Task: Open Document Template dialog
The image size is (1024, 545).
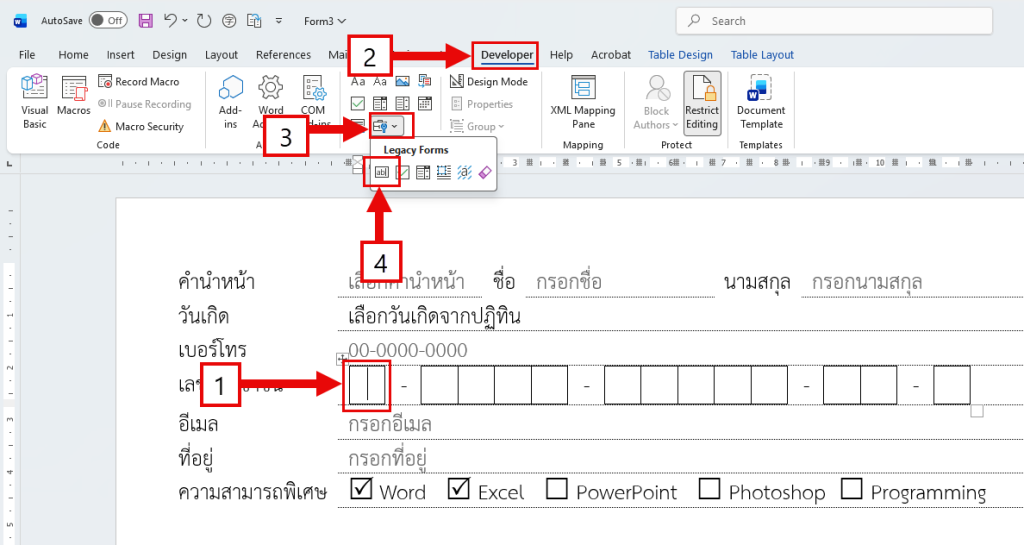Action: click(x=761, y=101)
